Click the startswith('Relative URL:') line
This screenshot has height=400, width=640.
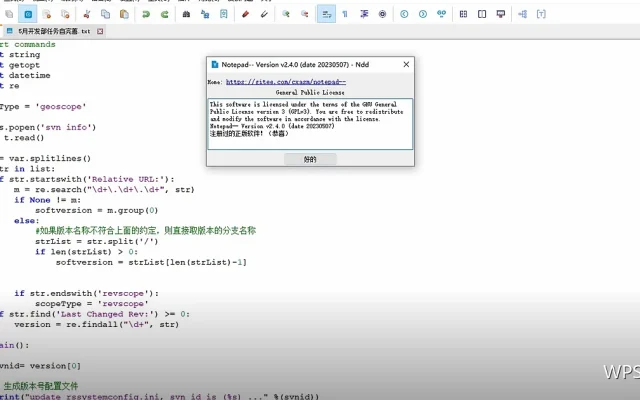point(87,179)
